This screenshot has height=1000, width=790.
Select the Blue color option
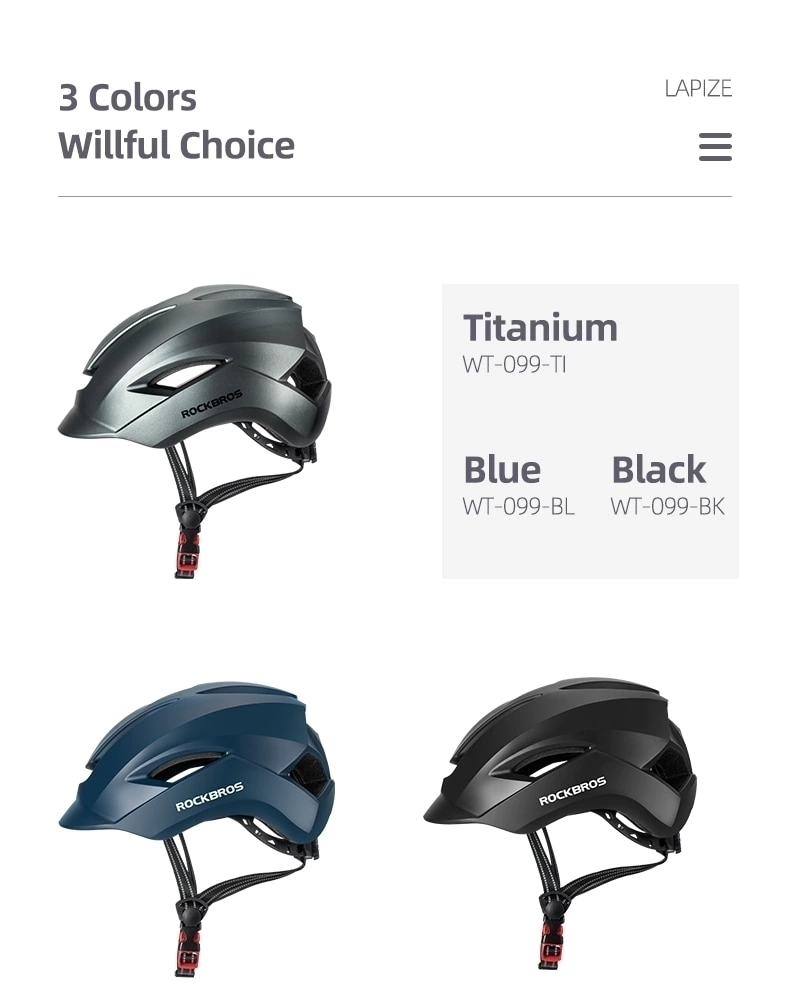[x=502, y=470]
